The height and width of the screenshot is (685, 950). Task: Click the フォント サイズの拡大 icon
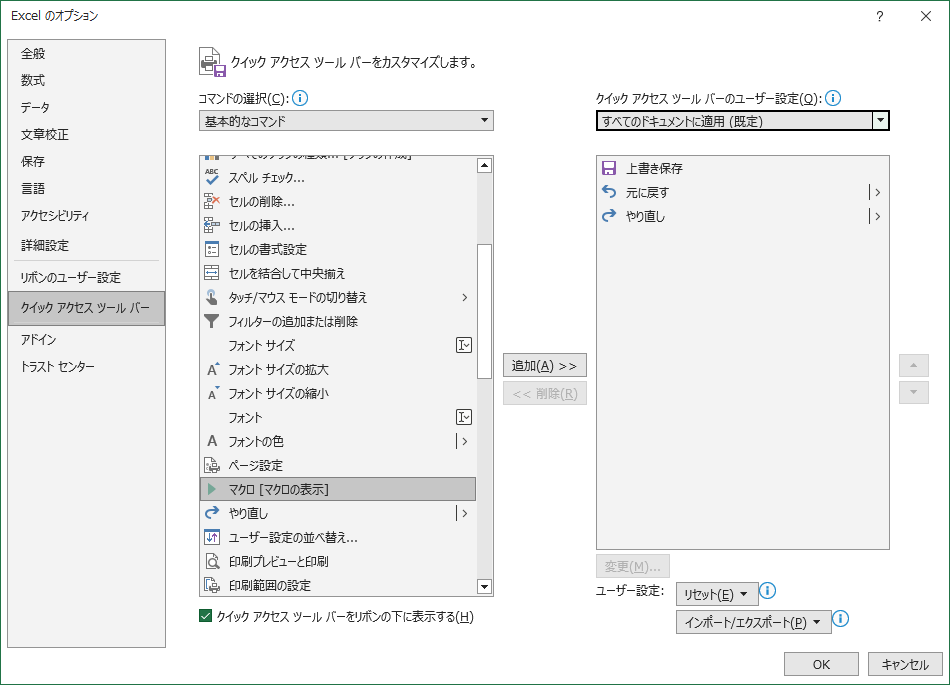[211, 369]
